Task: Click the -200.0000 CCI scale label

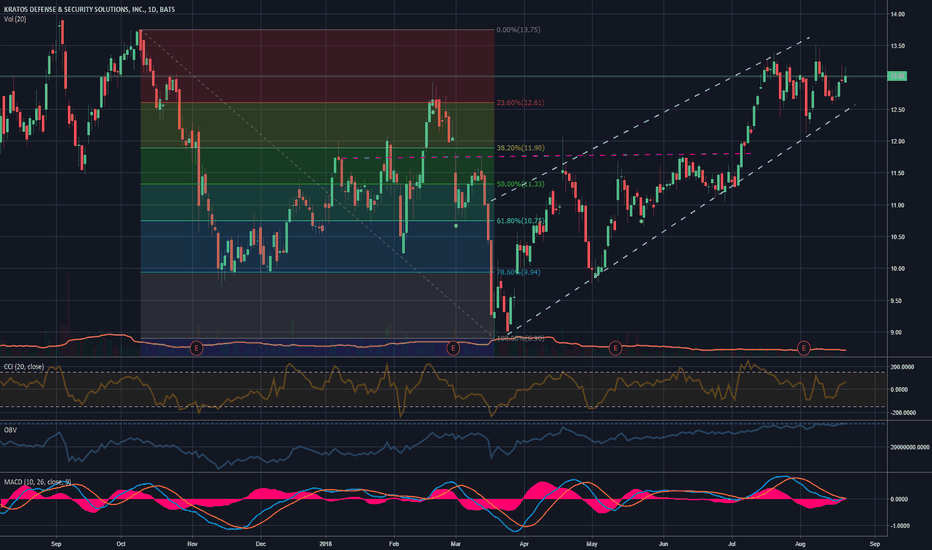Action: (x=902, y=413)
